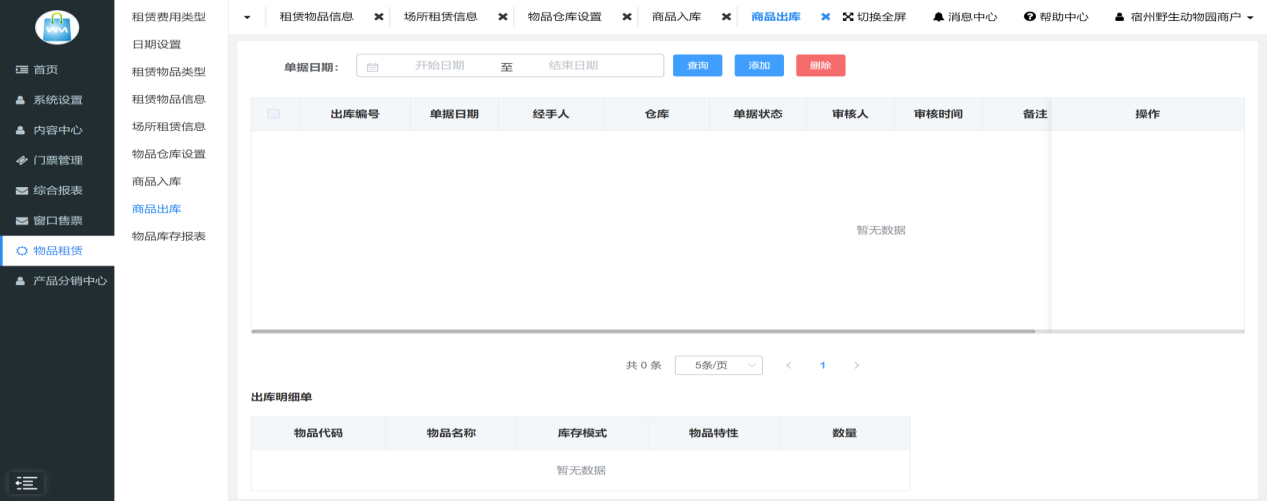Collapse sidebar using bottom-left menu icon
The width and height of the screenshot is (1267, 501).
pyautogui.click(x=26, y=483)
